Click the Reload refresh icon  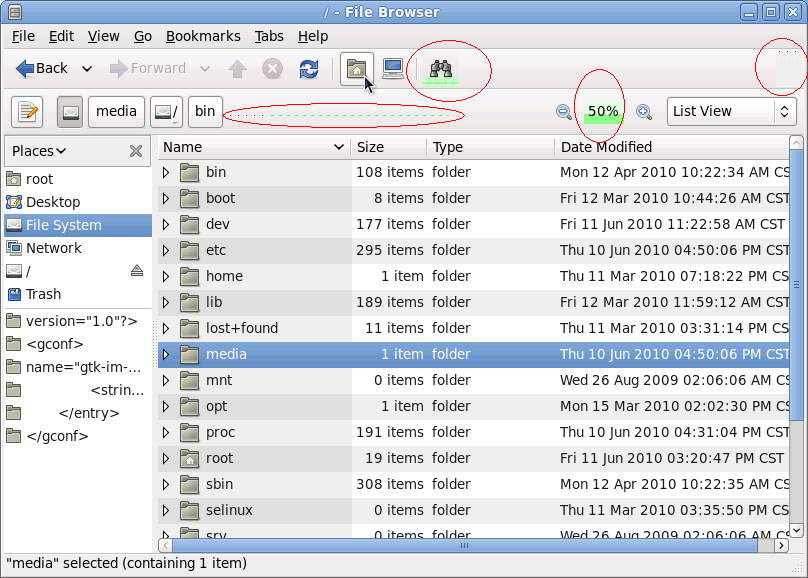point(309,69)
